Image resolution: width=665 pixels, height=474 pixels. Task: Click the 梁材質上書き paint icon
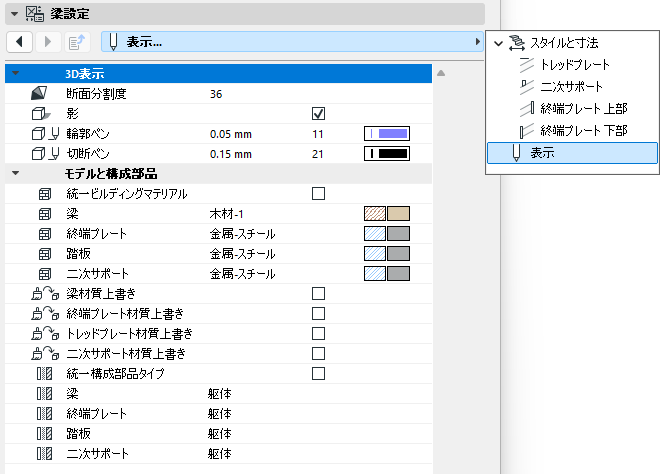click(45, 293)
